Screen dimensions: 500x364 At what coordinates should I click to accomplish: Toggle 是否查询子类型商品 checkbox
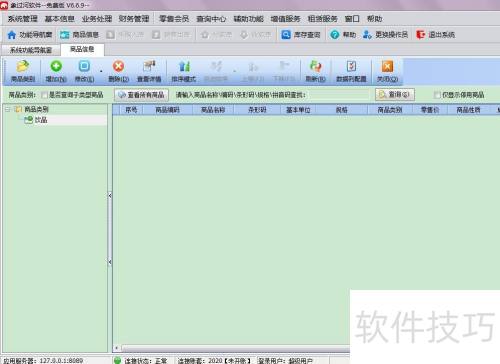coord(44,95)
